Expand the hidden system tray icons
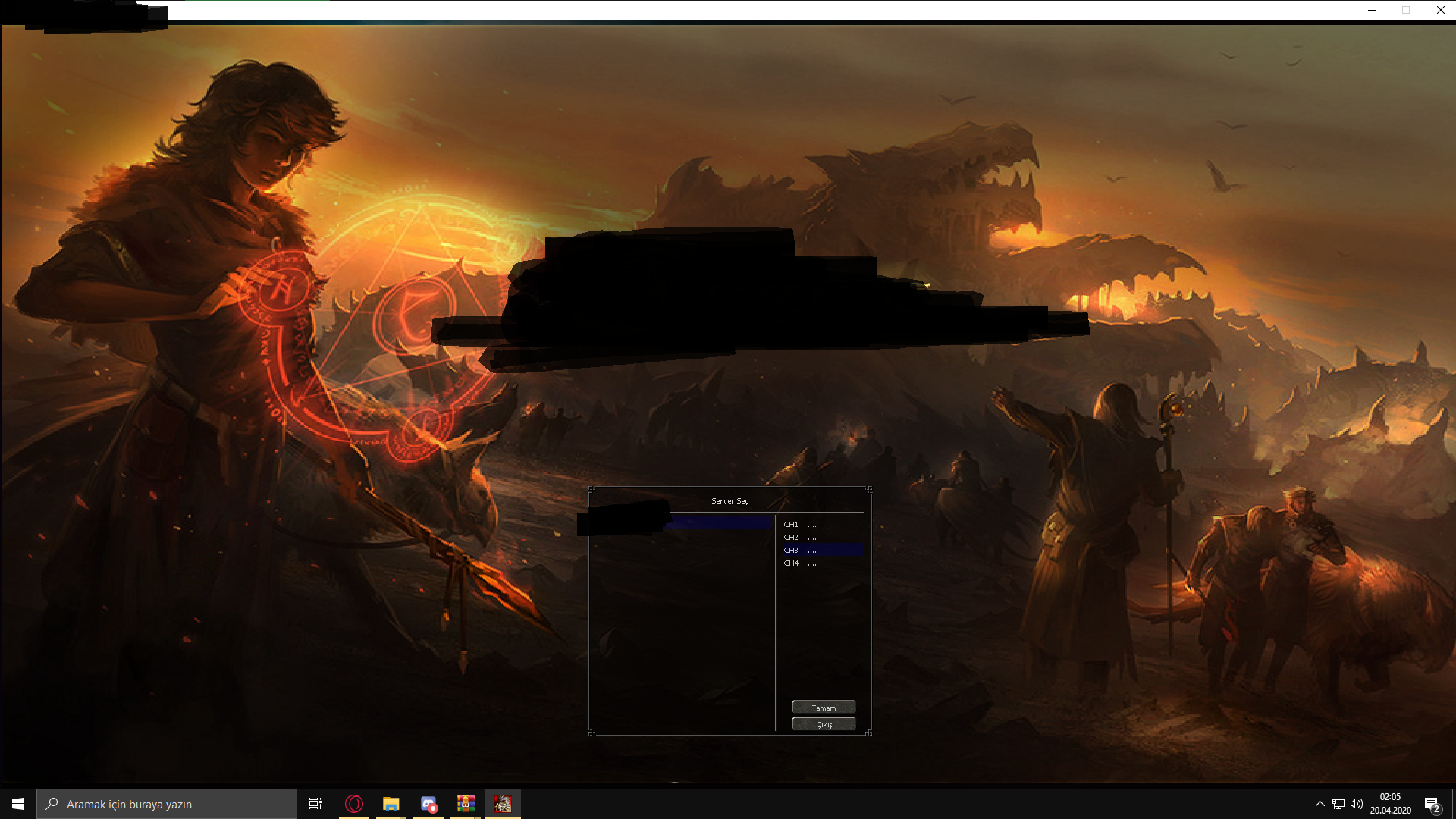The height and width of the screenshot is (819, 1456). point(1320,804)
